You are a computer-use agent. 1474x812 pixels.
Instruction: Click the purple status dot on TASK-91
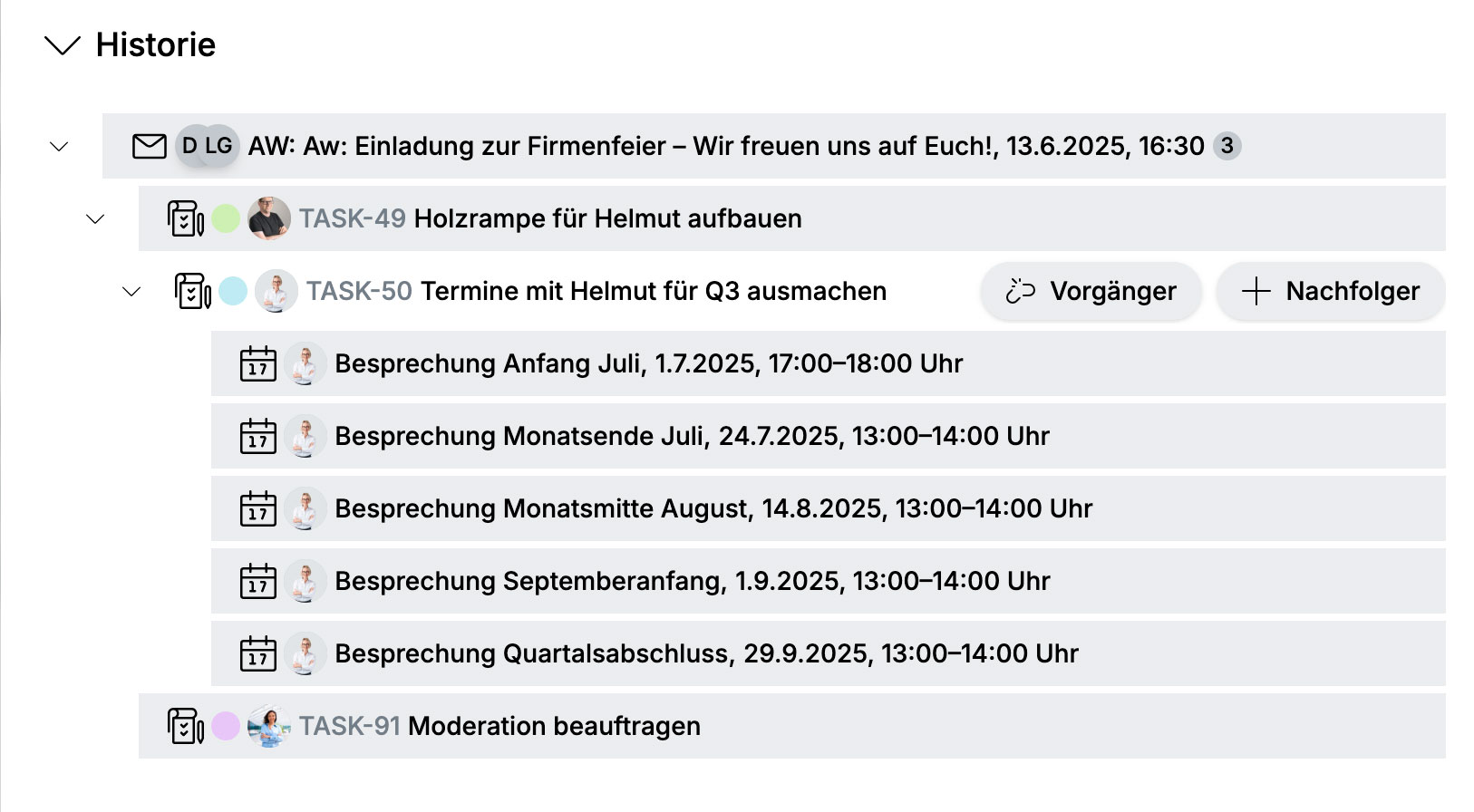[226, 726]
